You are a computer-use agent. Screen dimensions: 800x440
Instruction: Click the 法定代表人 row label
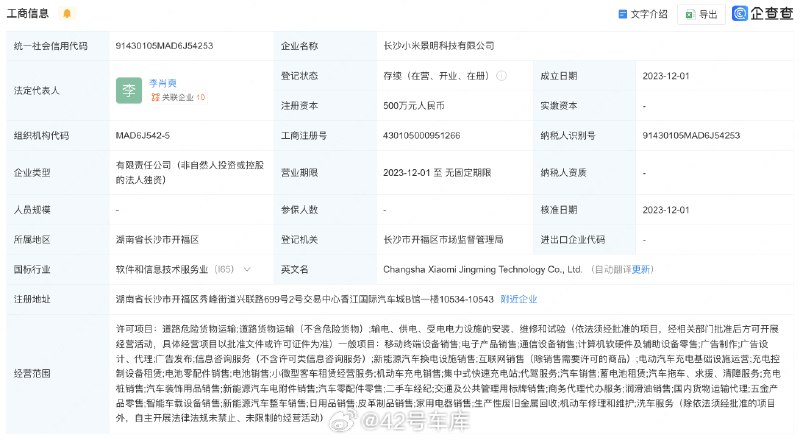[37, 90]
